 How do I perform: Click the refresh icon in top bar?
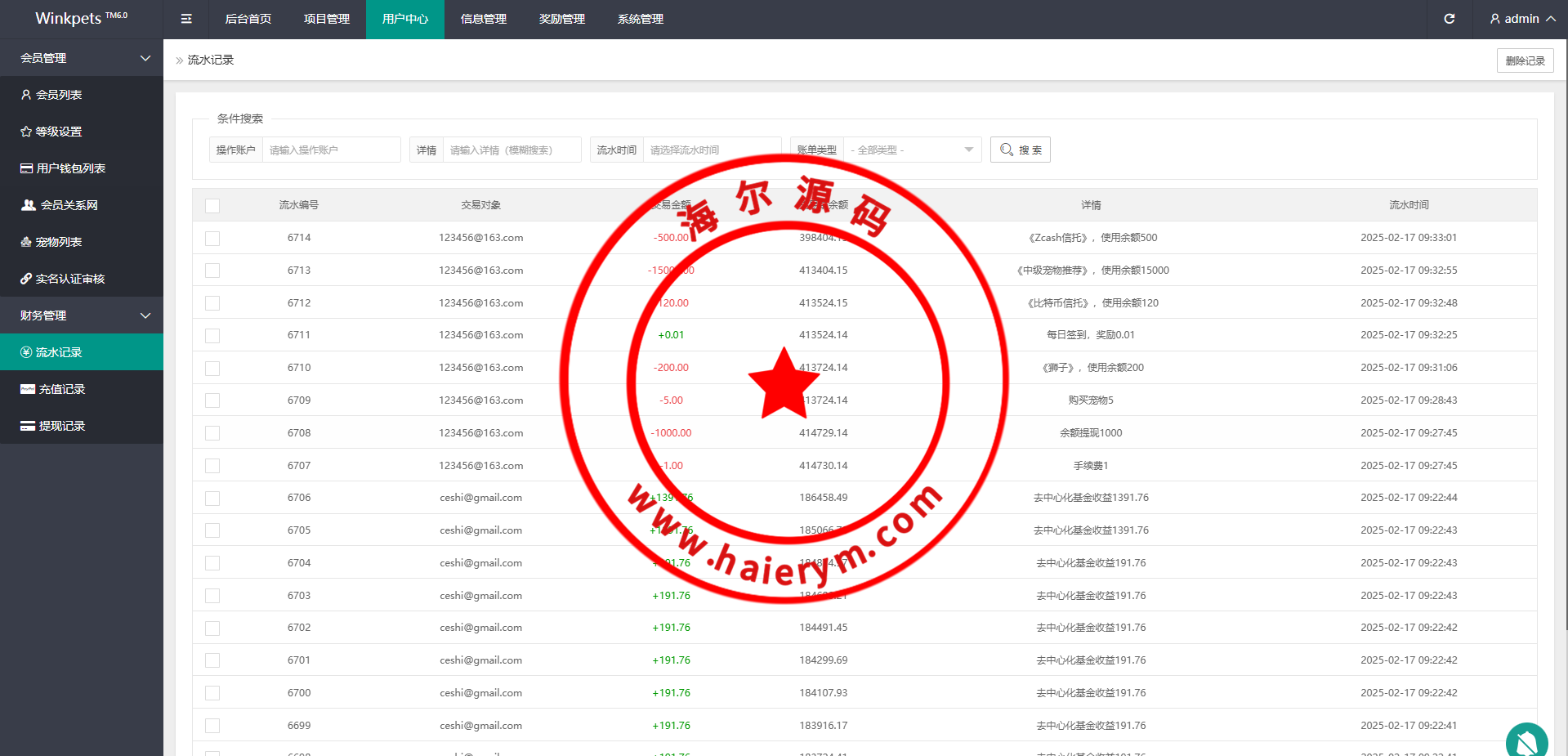[1449, 19]
